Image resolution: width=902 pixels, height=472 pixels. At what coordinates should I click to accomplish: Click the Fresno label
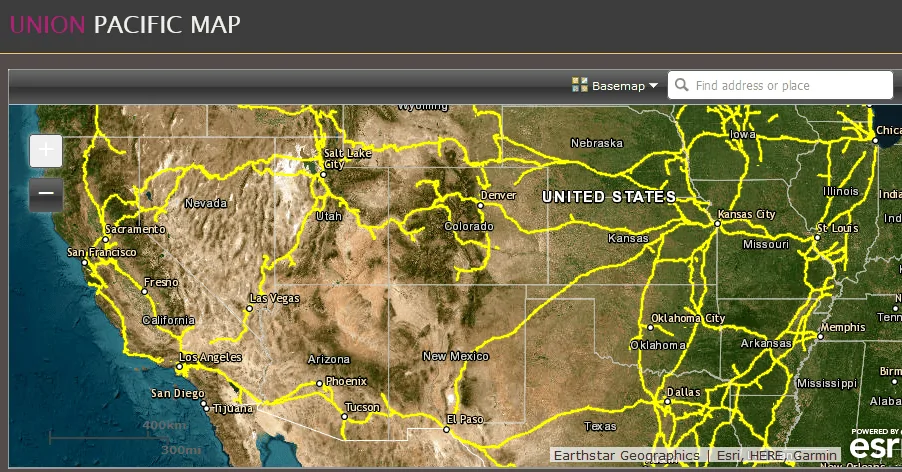[x=161, y=282]
